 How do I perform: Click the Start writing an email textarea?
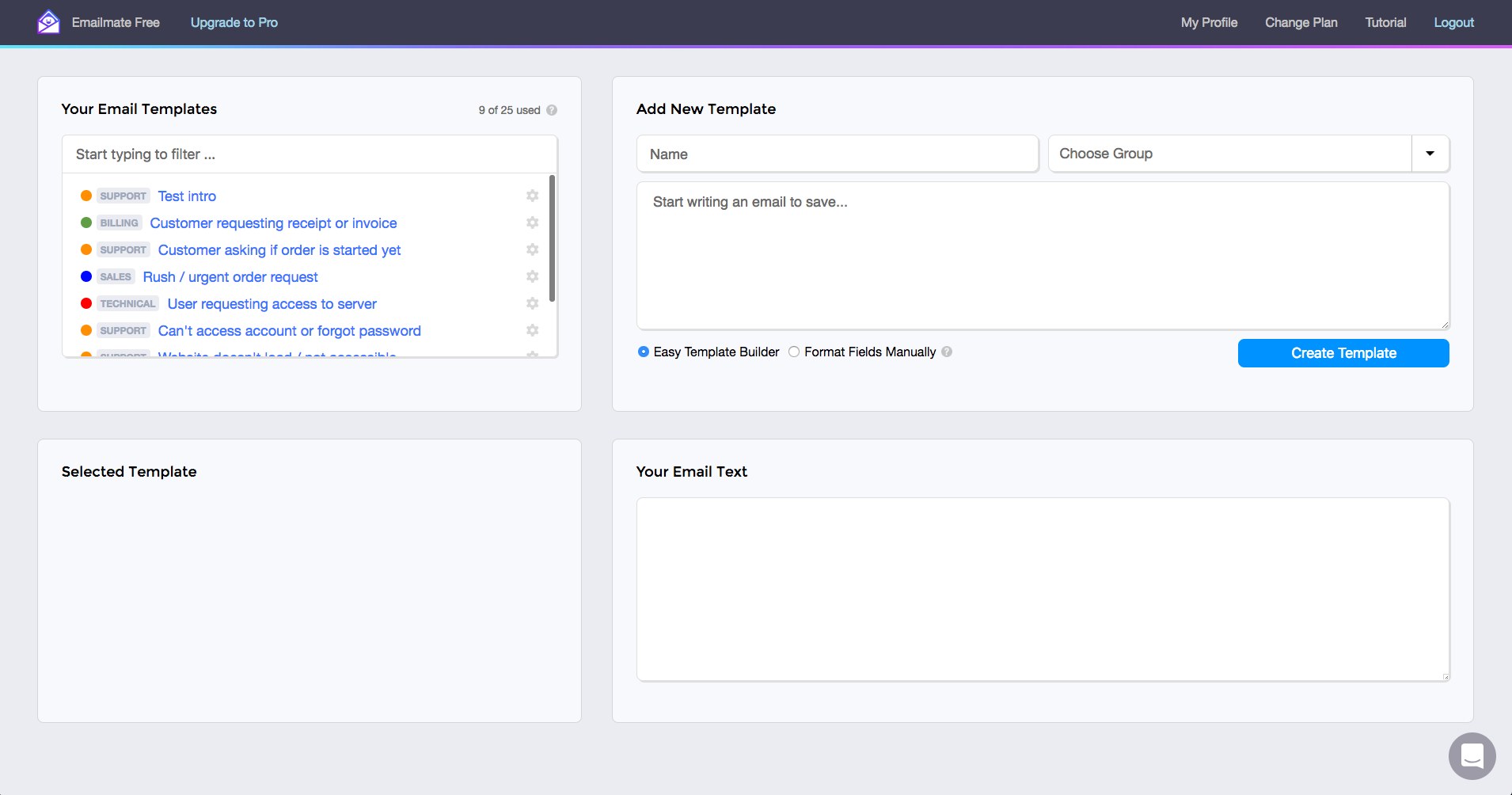(1043, 256)
